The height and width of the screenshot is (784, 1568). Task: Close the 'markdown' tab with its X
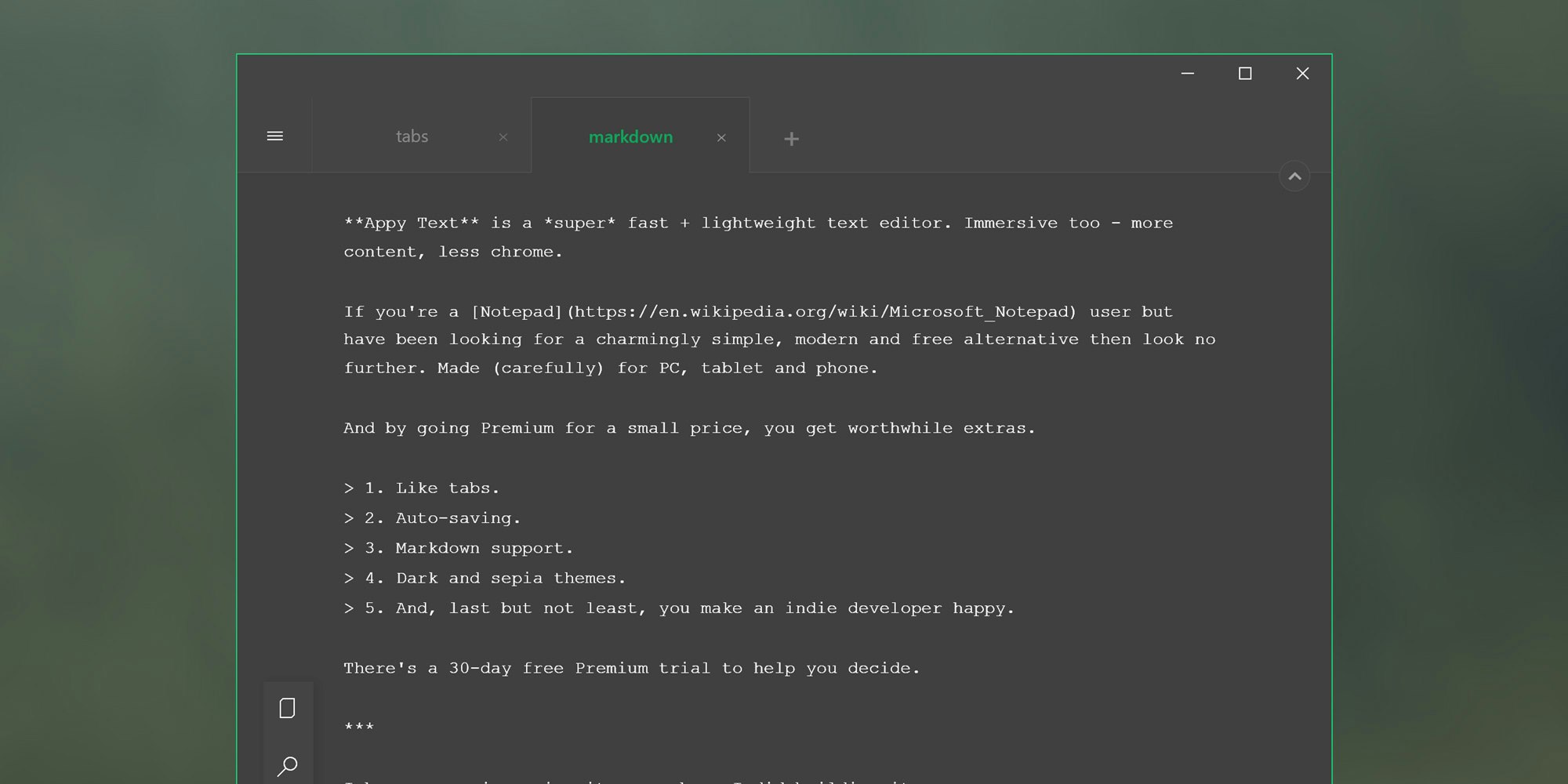721,138
